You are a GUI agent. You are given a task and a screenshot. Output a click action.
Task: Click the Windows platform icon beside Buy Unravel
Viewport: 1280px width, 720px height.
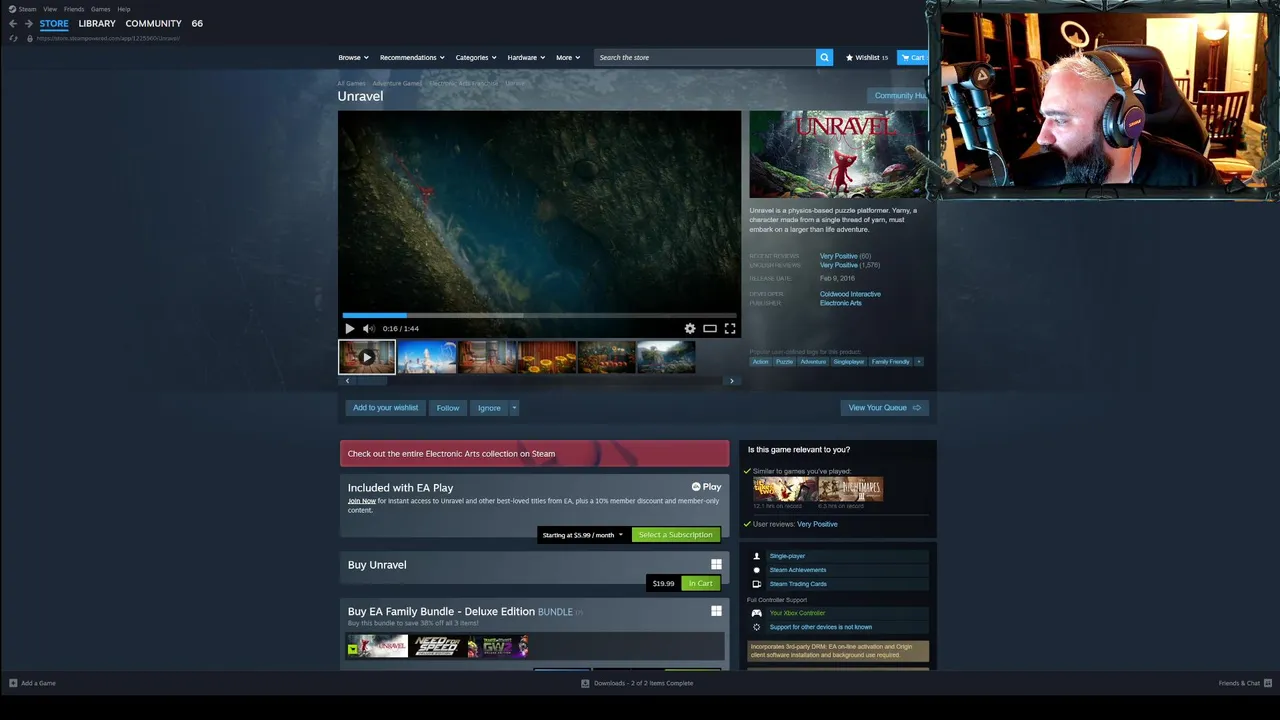[x=716, y=564]
